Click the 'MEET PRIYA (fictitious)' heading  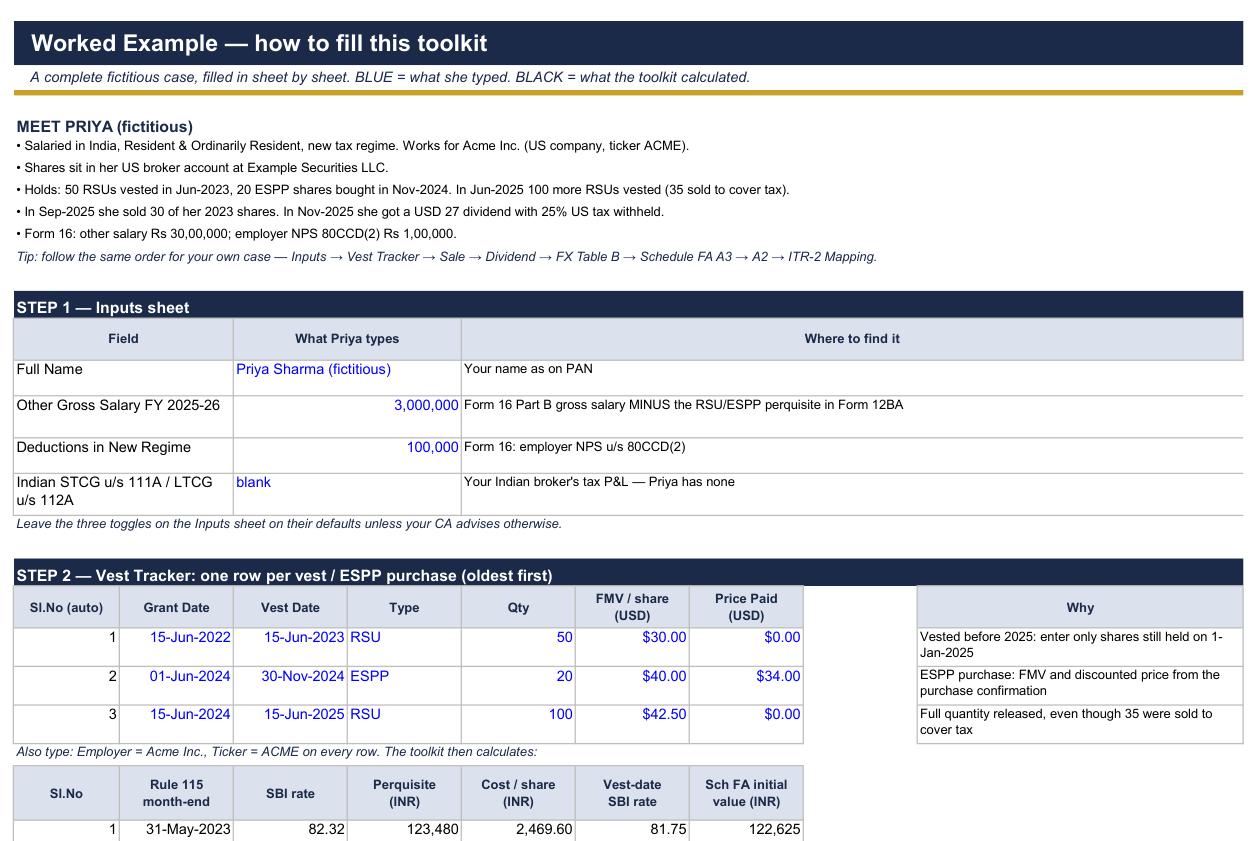point(105,127)
